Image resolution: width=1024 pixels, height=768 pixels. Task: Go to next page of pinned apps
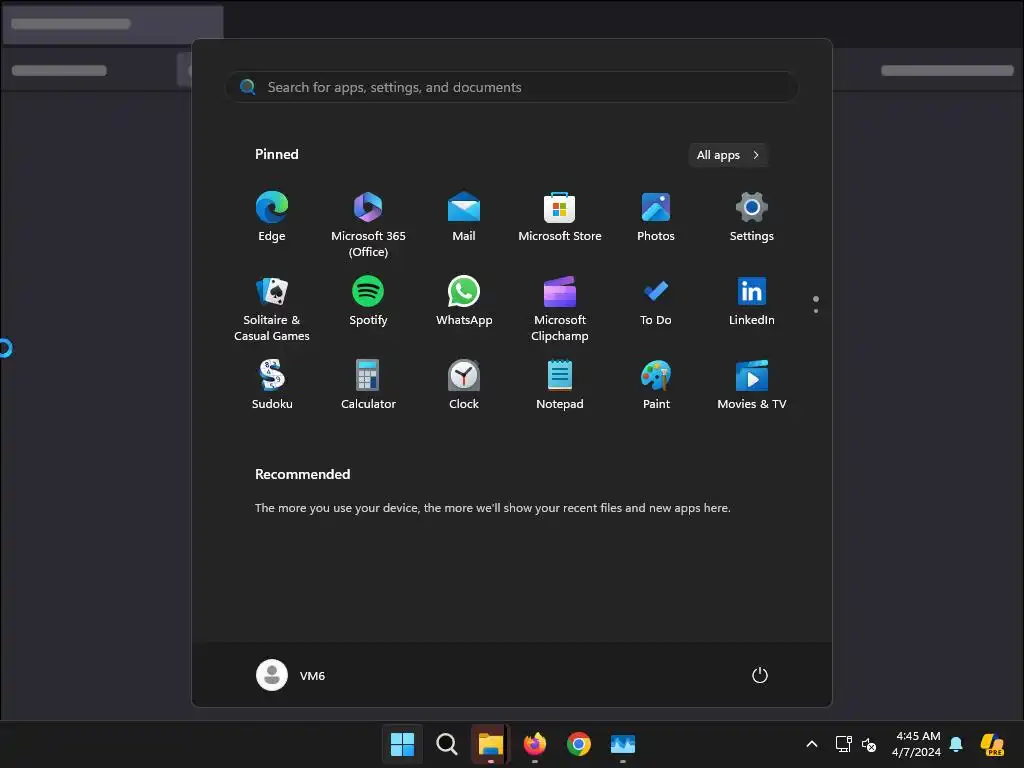[816, 311]
